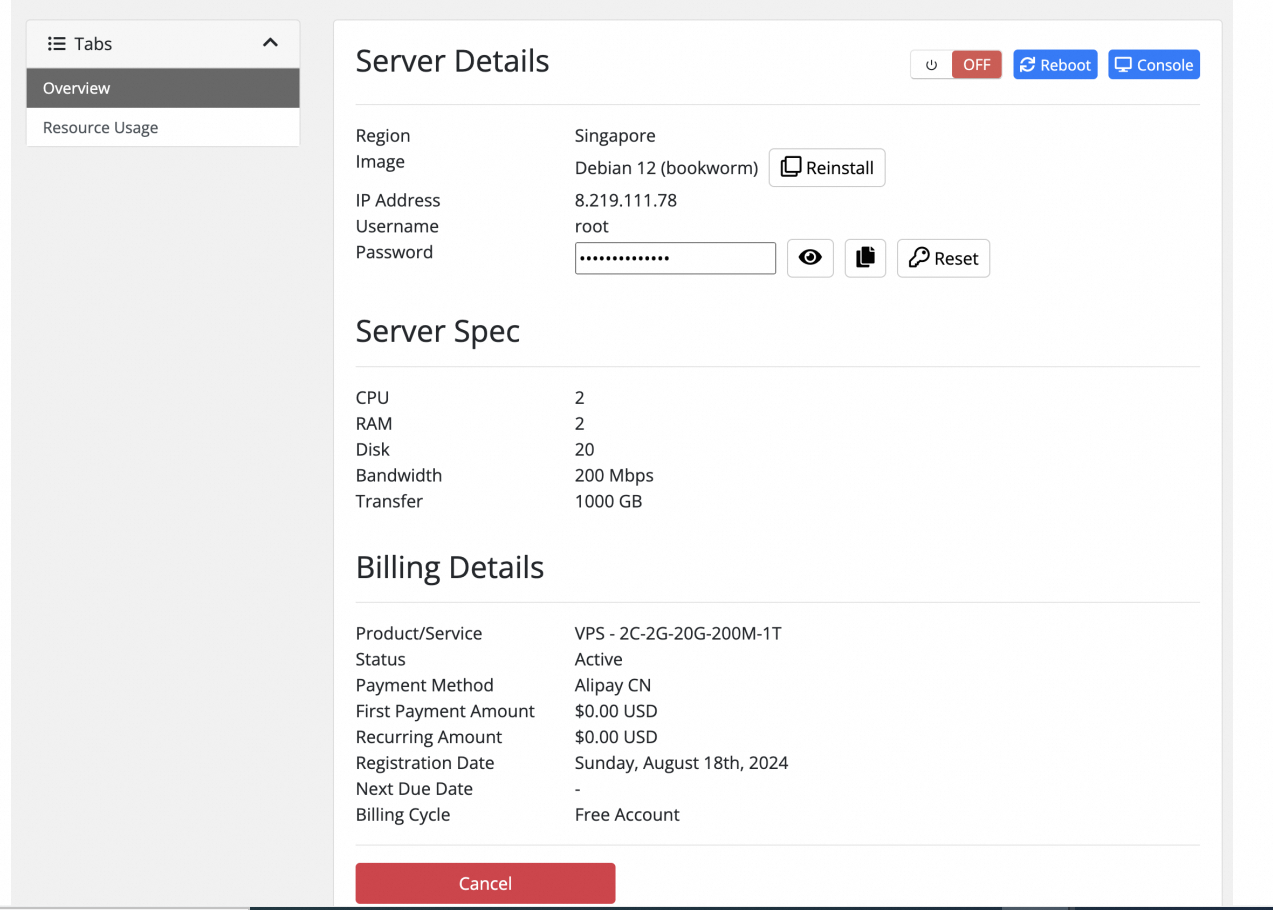Click the VPS - 2C-2G-20G-200M-1T product name
This screenshot has height=910, width=1273.
(x=677, y=633)
